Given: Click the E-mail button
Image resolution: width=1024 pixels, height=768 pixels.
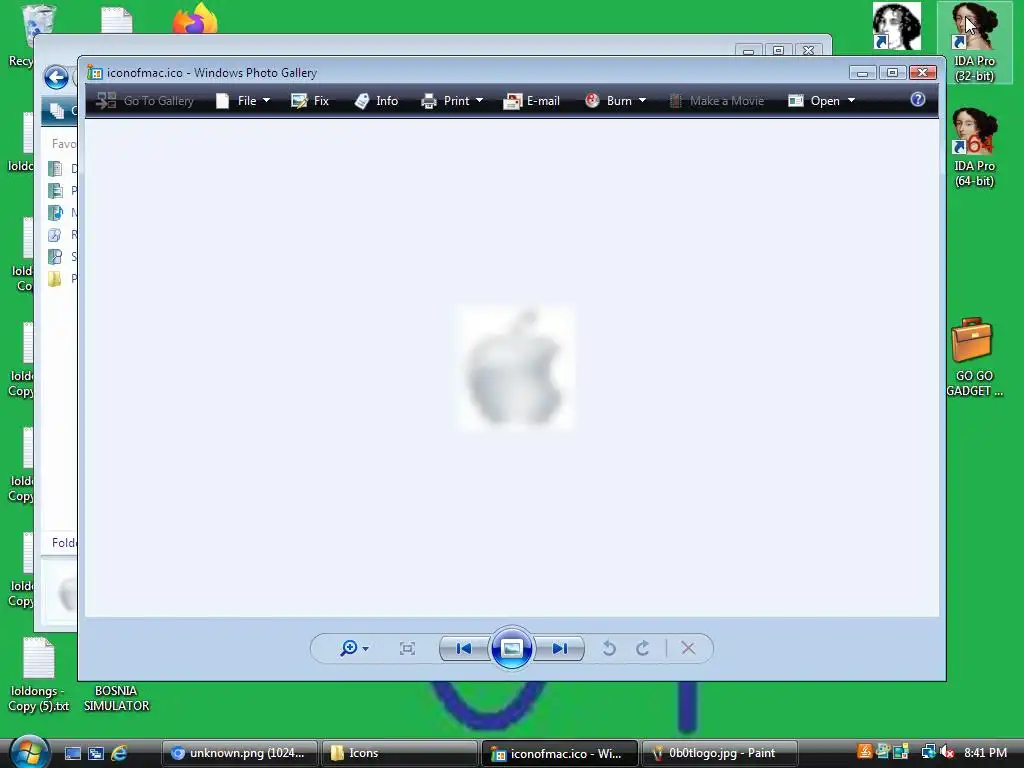Looking at the screenshot, I should click(x=532, y=101).
